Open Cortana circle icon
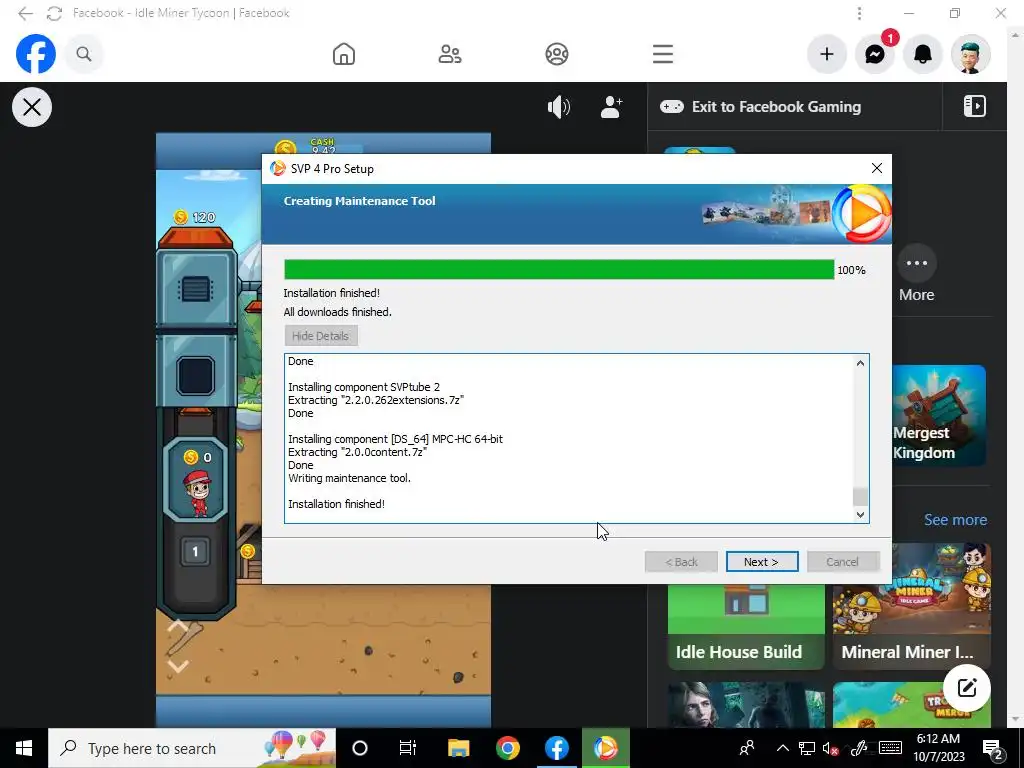 click(x=360, y=748)
